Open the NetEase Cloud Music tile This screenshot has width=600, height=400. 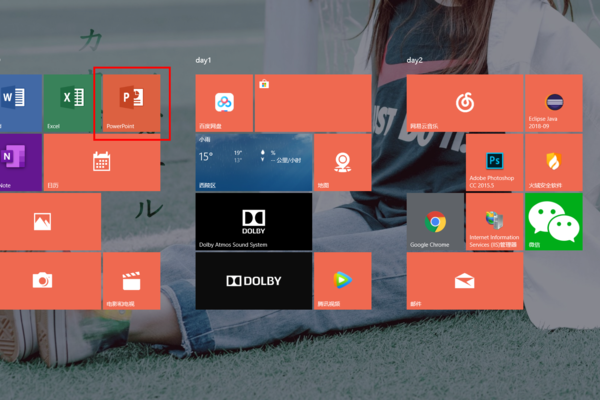click(x=465, y=103)
